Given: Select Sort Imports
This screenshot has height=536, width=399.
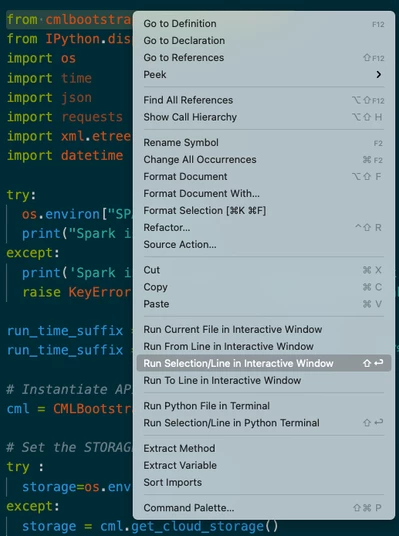Looking at the screenshot, I should (264, 482).
